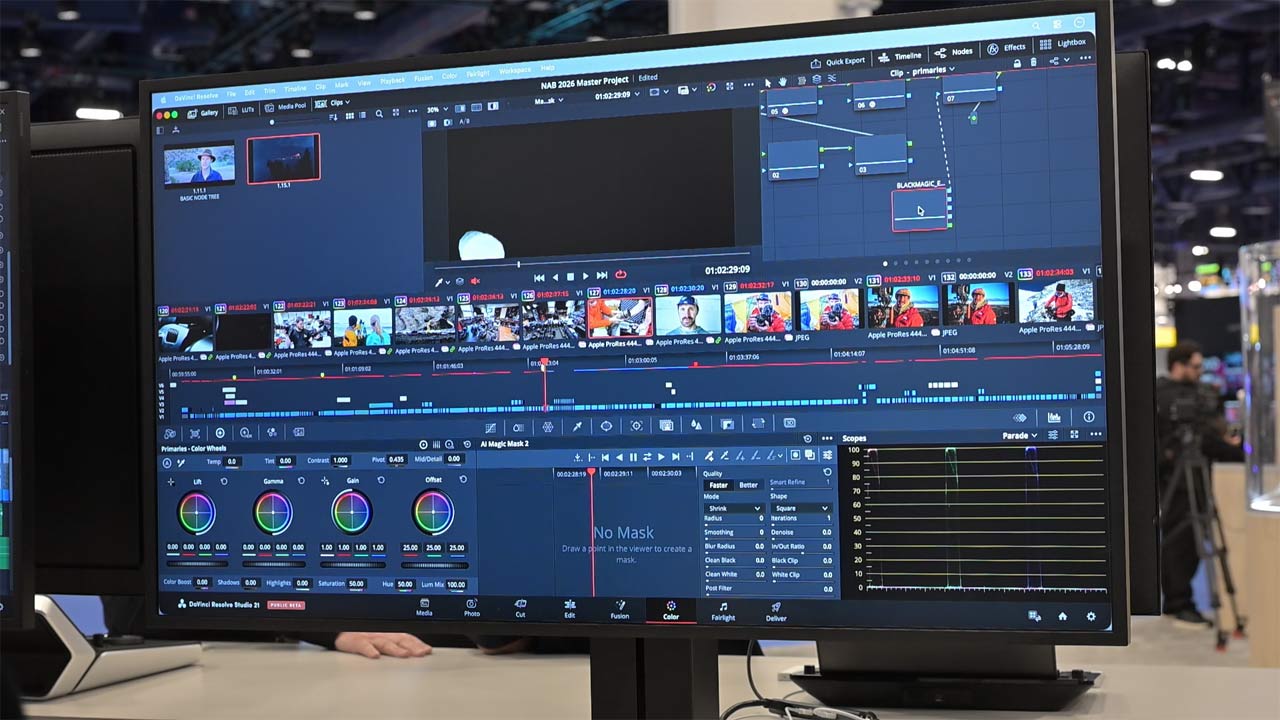Adjust the Gain master wheel slider

[351, 563]
